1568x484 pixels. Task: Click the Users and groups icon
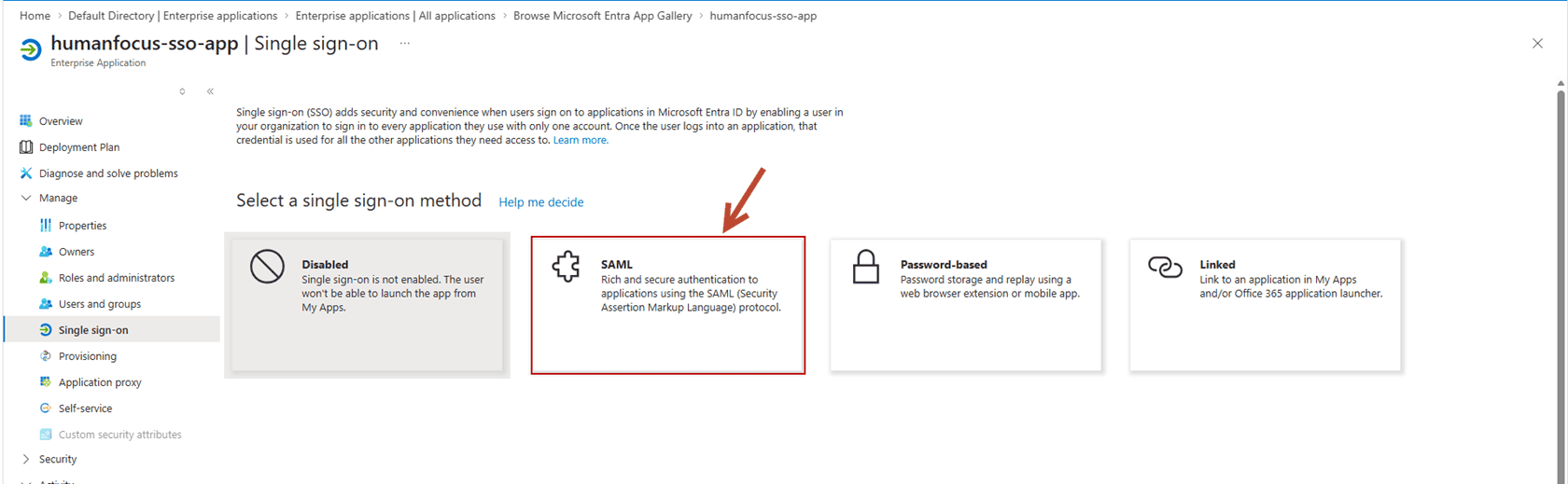[46, 303]
